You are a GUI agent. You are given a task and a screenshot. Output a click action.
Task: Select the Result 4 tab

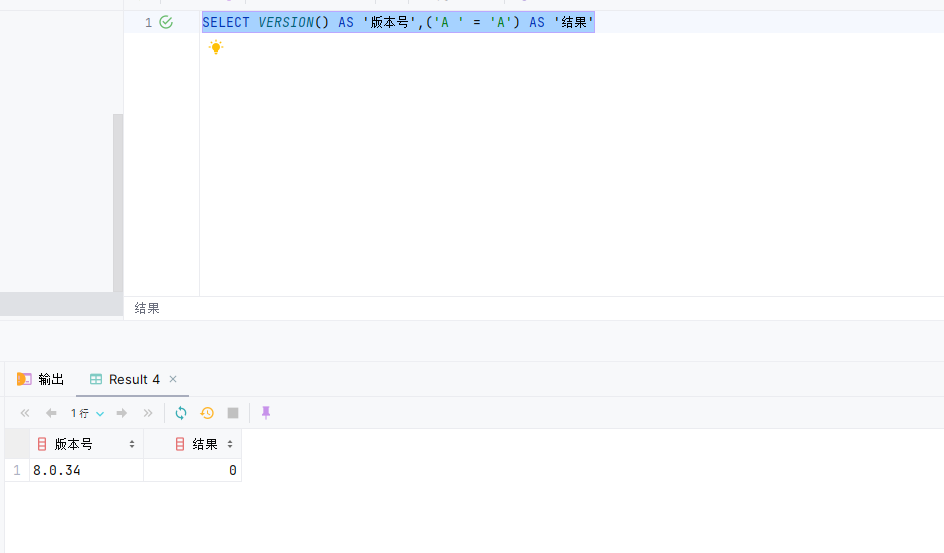[x=125, y=379]
